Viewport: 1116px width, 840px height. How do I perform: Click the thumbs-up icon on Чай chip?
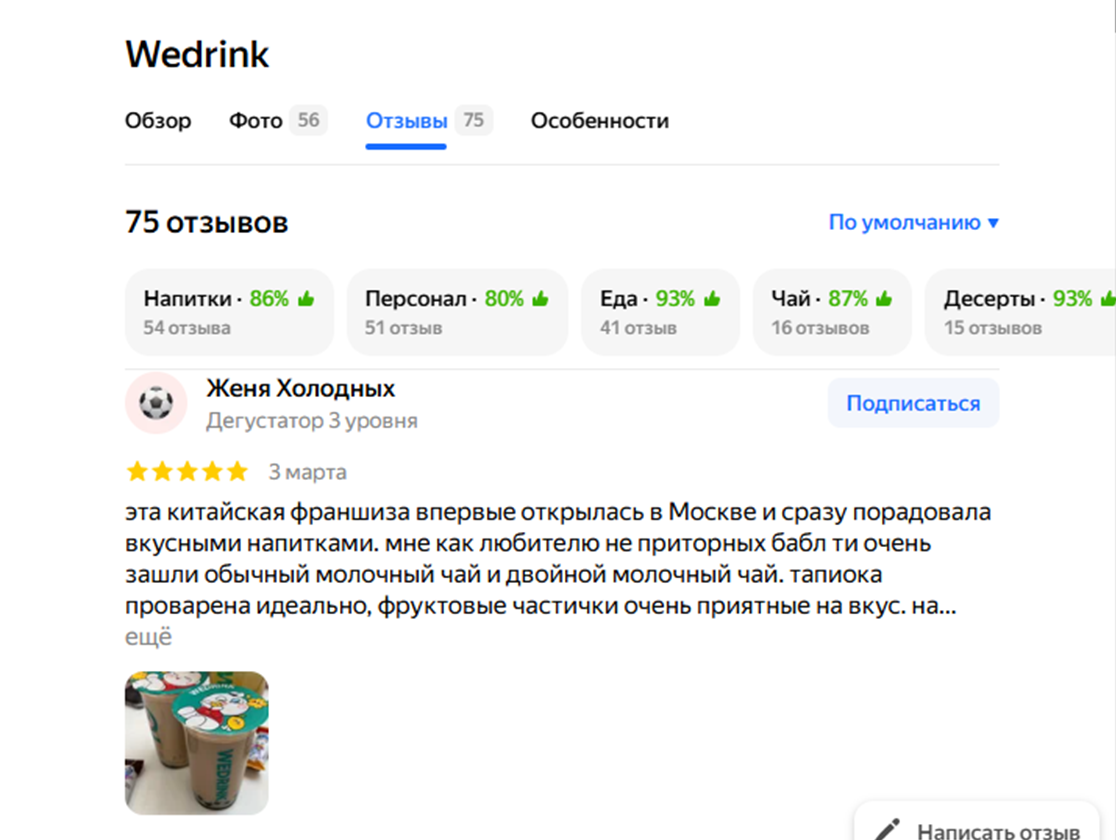[884, 298]
